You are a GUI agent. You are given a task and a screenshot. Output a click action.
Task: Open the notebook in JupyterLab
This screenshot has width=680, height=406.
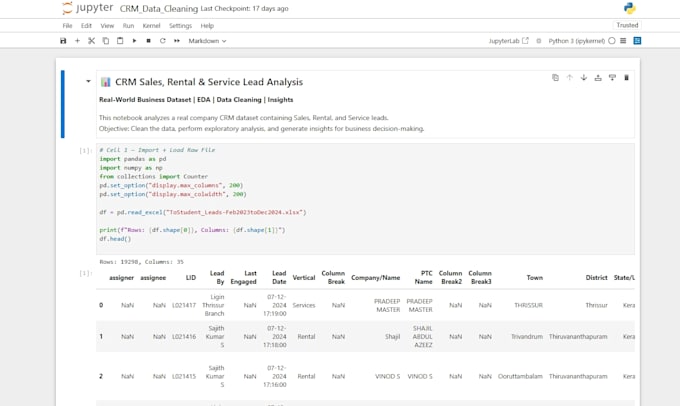point(509,41)
